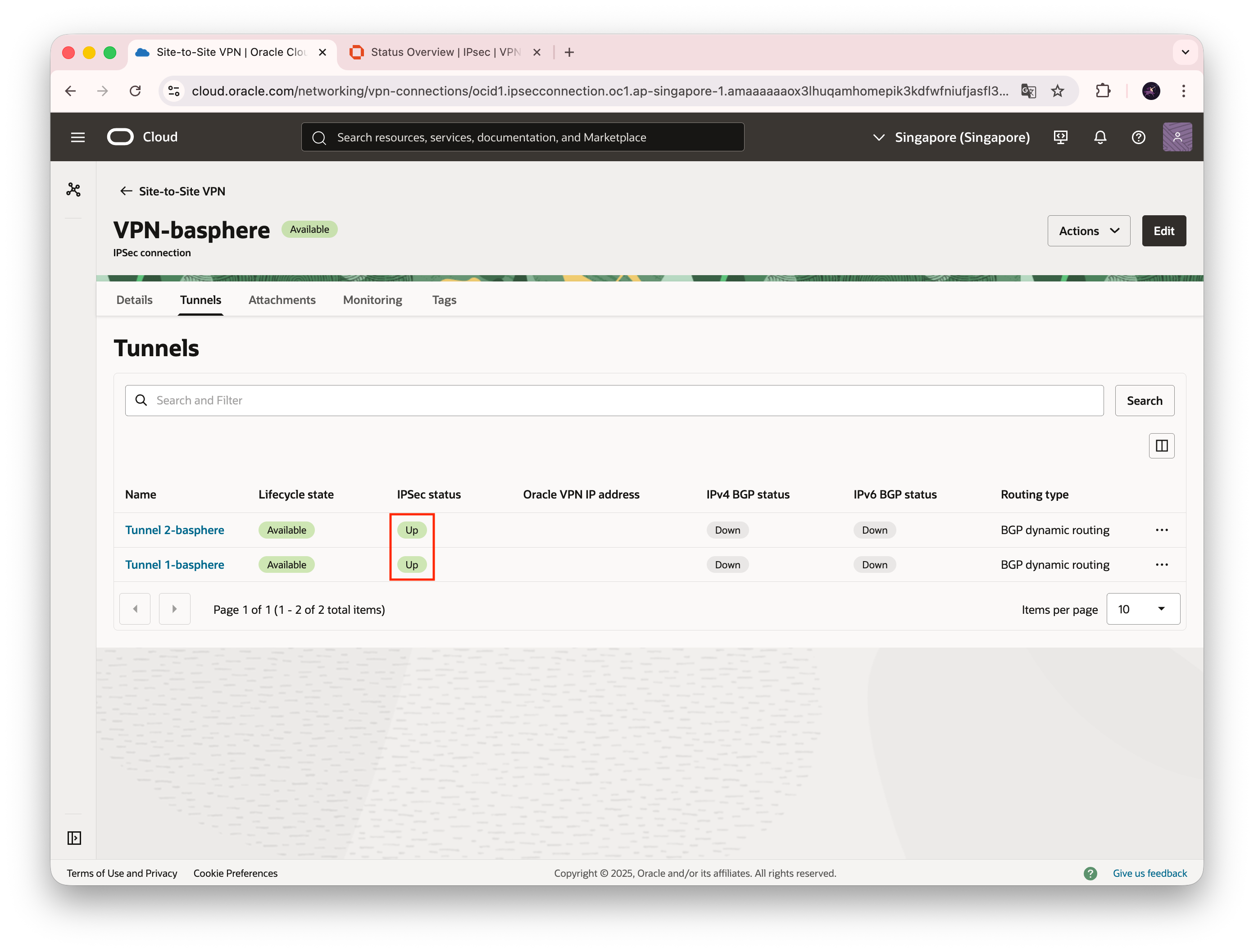1254x952 pixels.
Task: Click the Edit button
Action: point(1163,231)
